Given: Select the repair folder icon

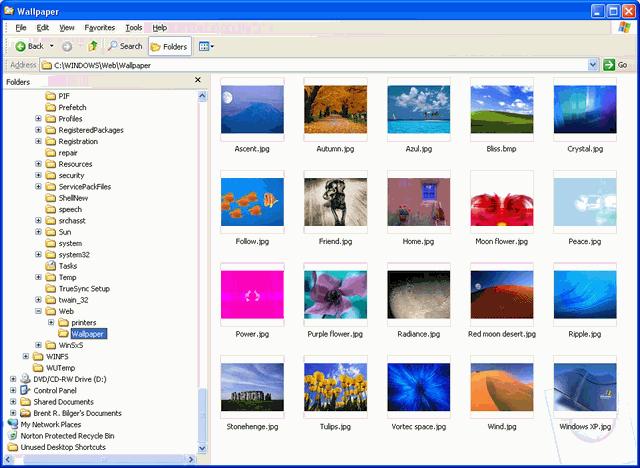Looking at the screenshot, I should pos(51,153).
